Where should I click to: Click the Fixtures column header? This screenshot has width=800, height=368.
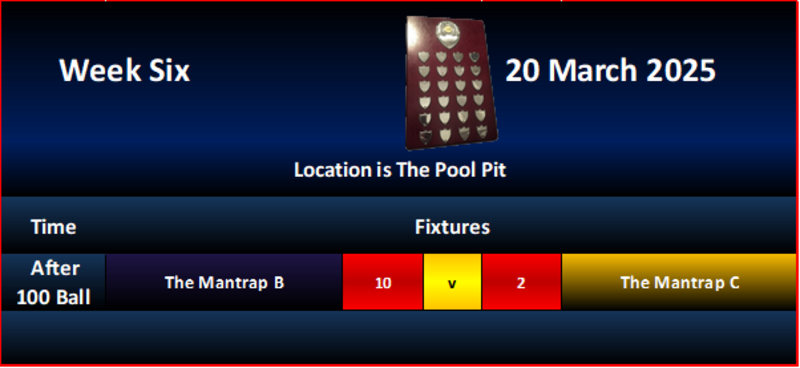click(452, 227)
